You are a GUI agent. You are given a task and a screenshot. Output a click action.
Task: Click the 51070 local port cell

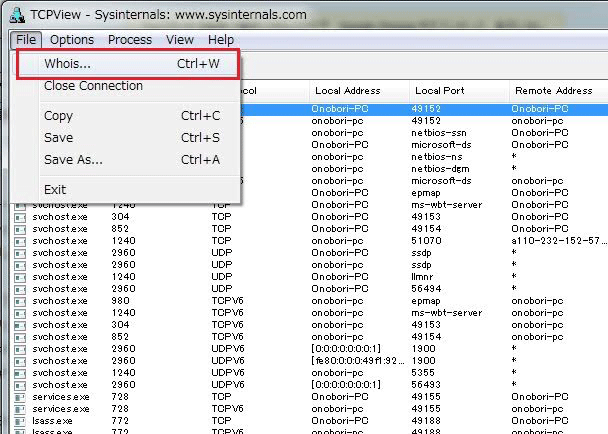[426, 241]
